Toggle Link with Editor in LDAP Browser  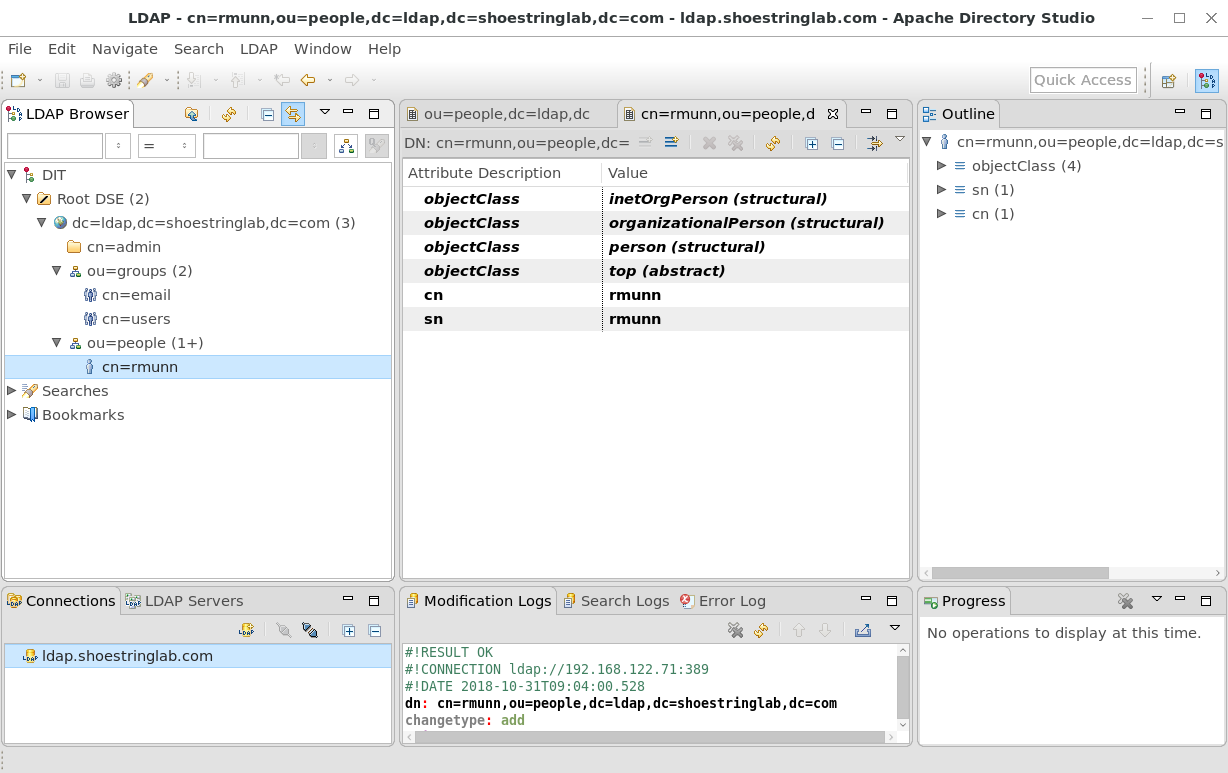(x=292, y=114)
